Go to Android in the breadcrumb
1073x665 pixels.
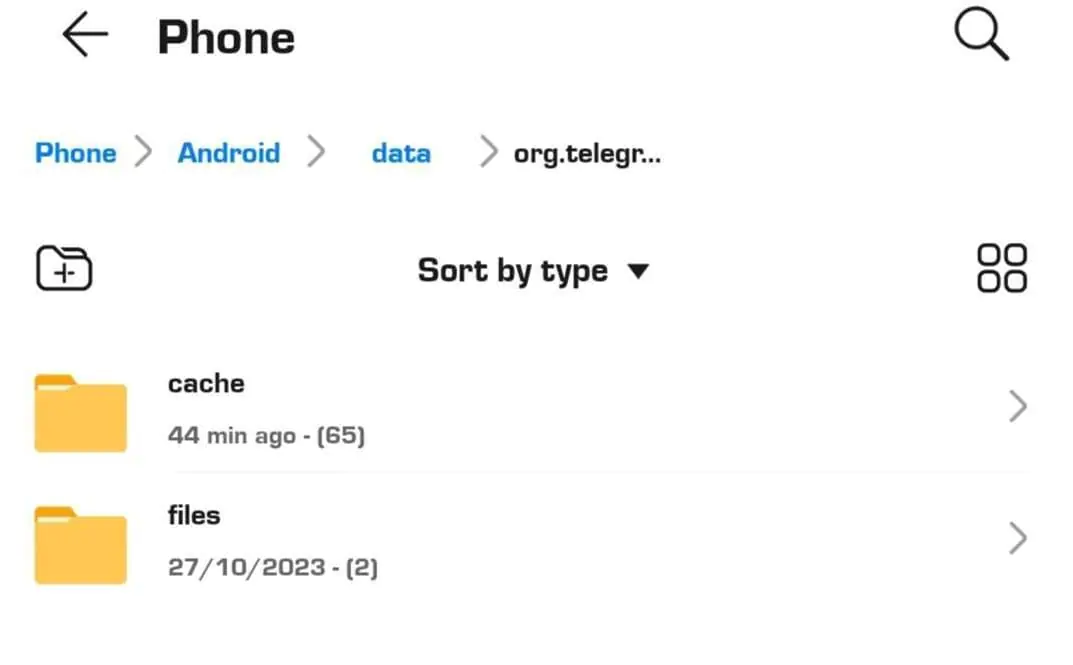pos(229,153)
